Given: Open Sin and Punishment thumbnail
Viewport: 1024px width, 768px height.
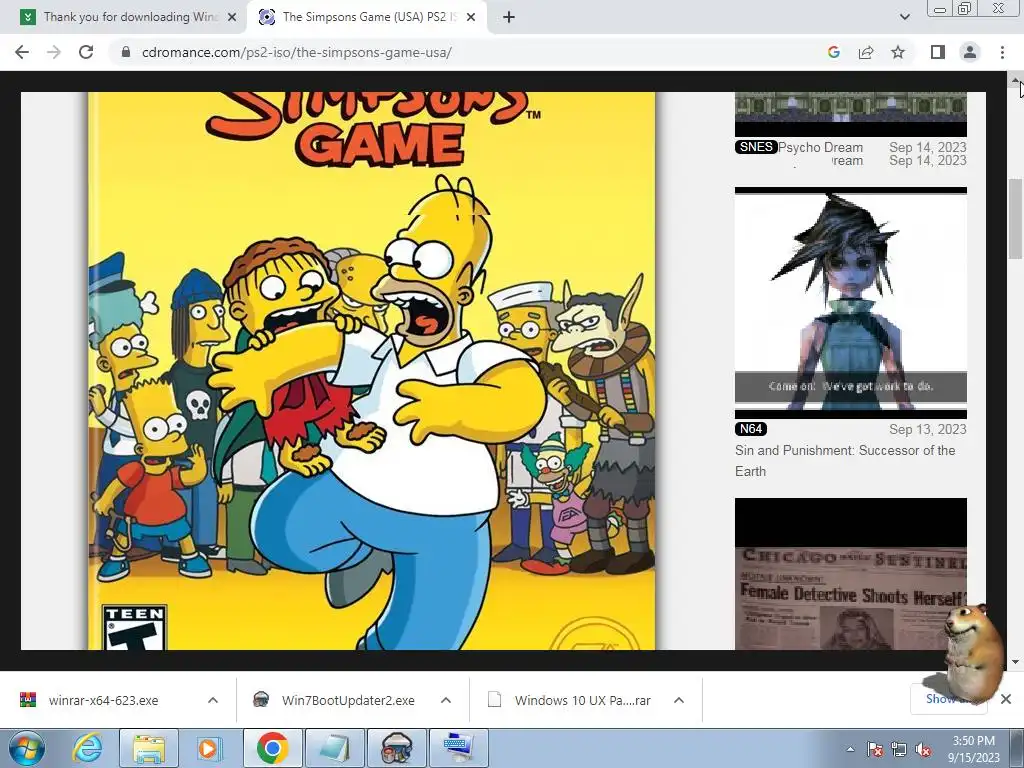Looking at the screenshot, I should click(x=850, y=303).
